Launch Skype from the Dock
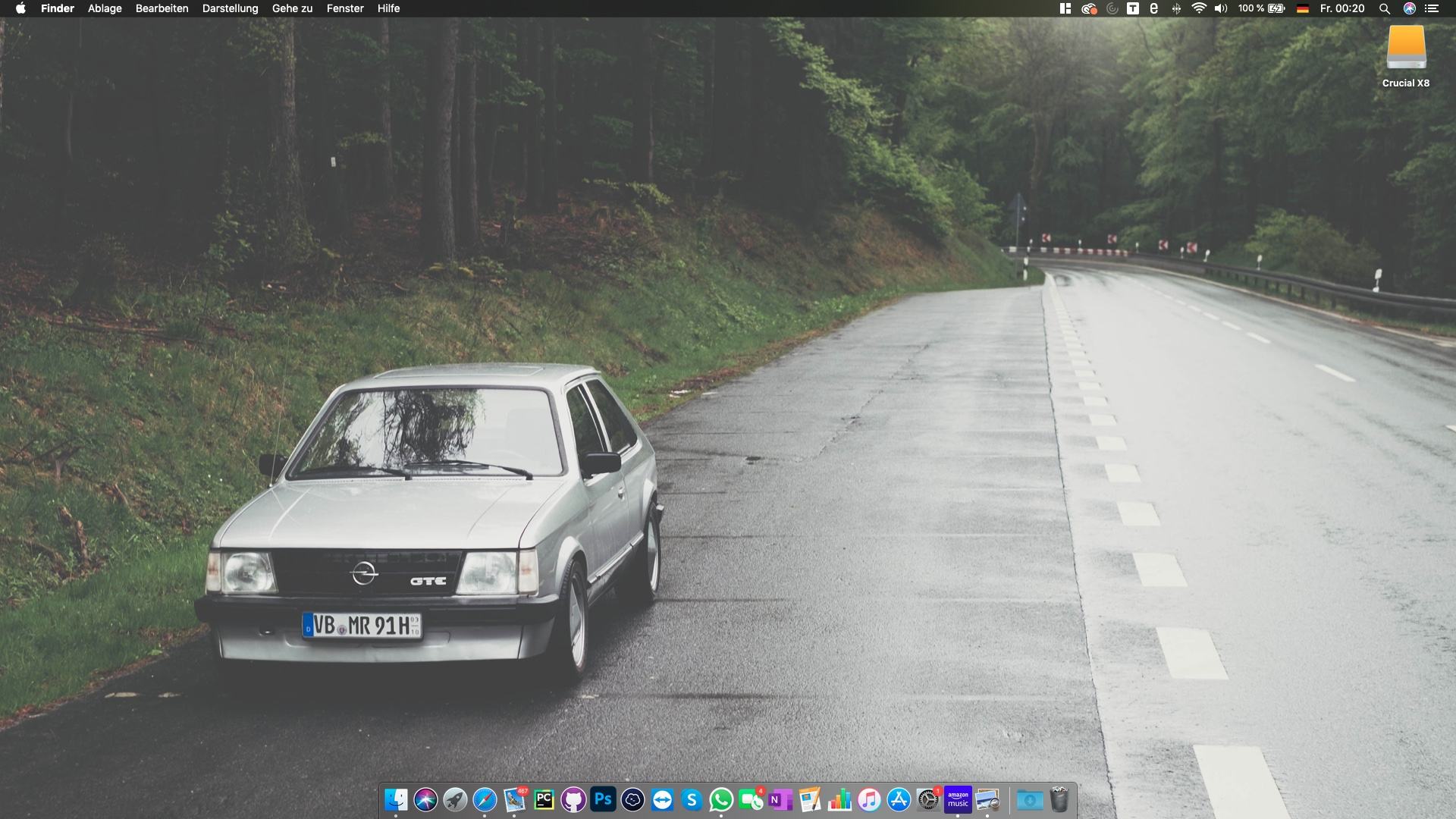The width and height of the screenshot is (1456, 819). tap(692, 799)
